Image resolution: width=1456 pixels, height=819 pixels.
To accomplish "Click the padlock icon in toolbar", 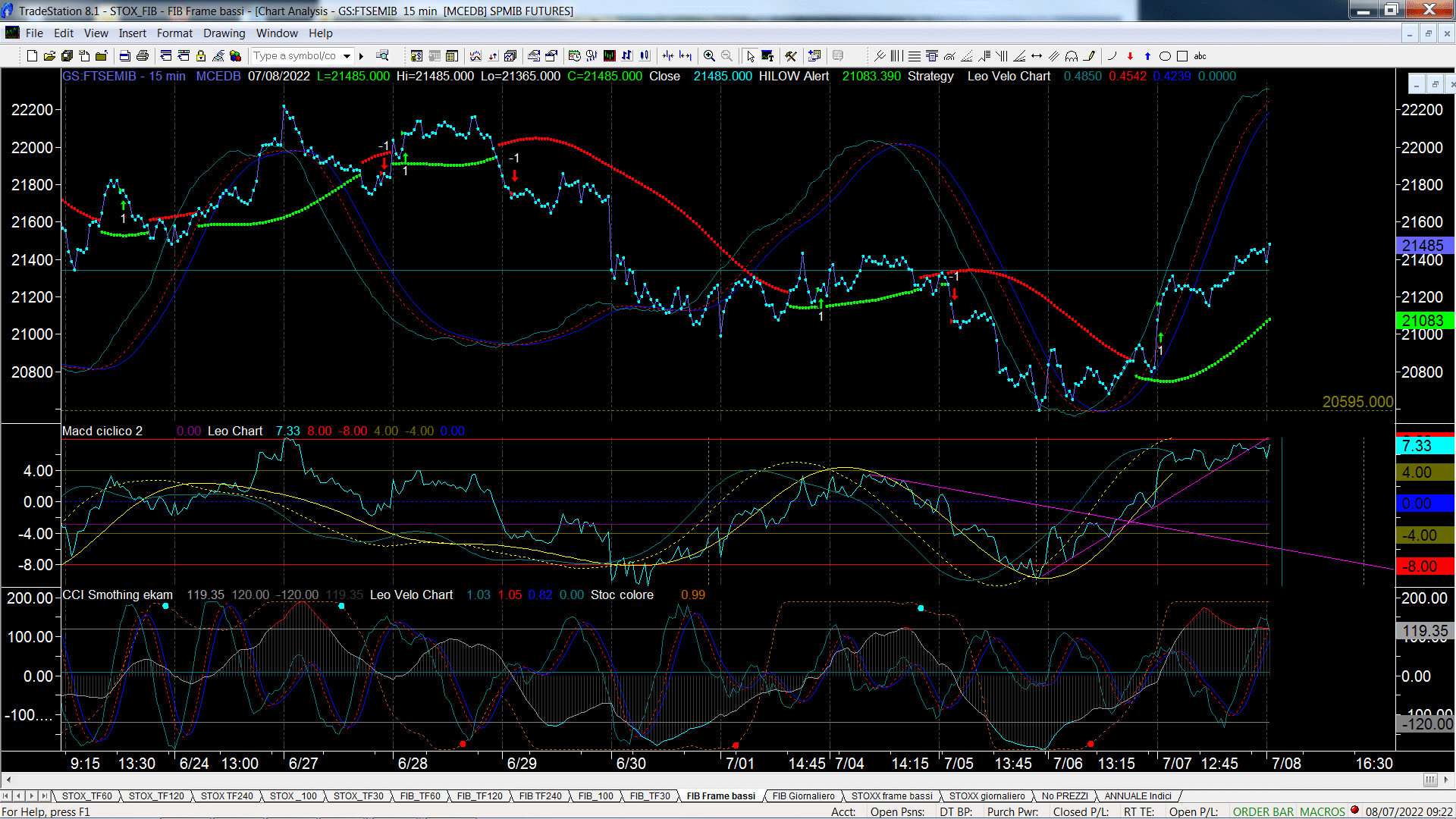I will (201, 55).
